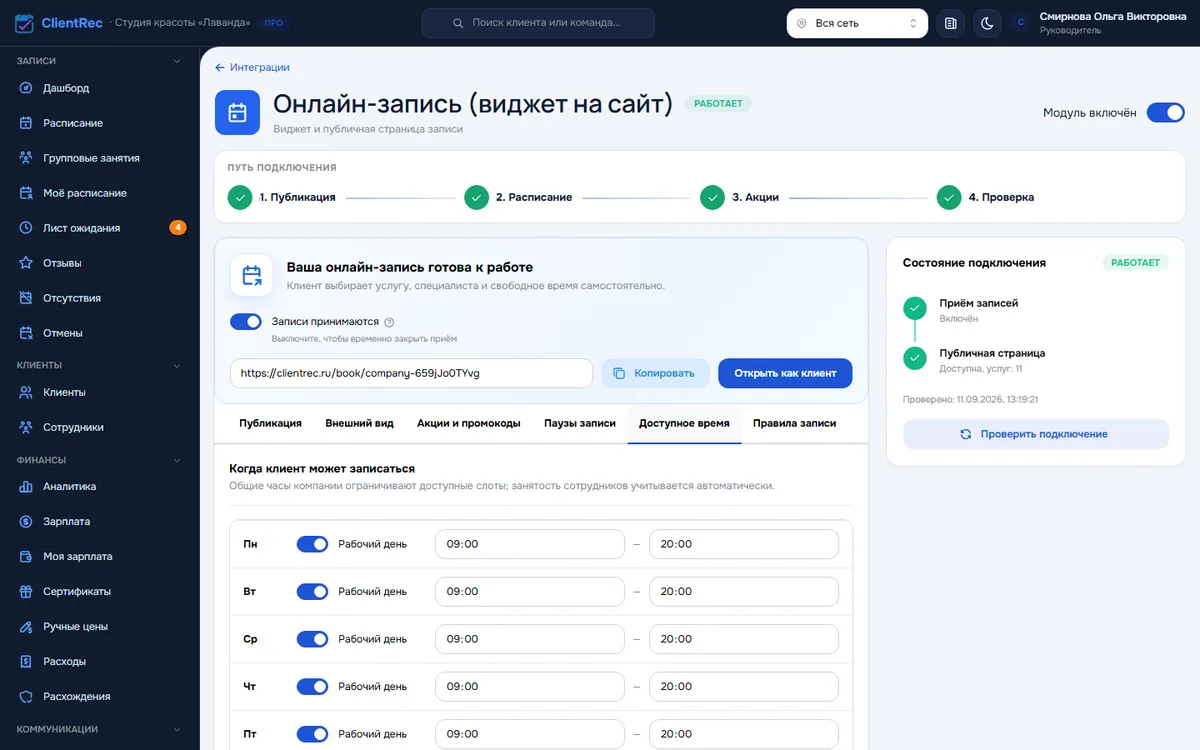The width and height of the screenshot is (1200, 750).
Task: Switch to the Публикация tab
Action: pyautogui.click(x=270, y=423)
